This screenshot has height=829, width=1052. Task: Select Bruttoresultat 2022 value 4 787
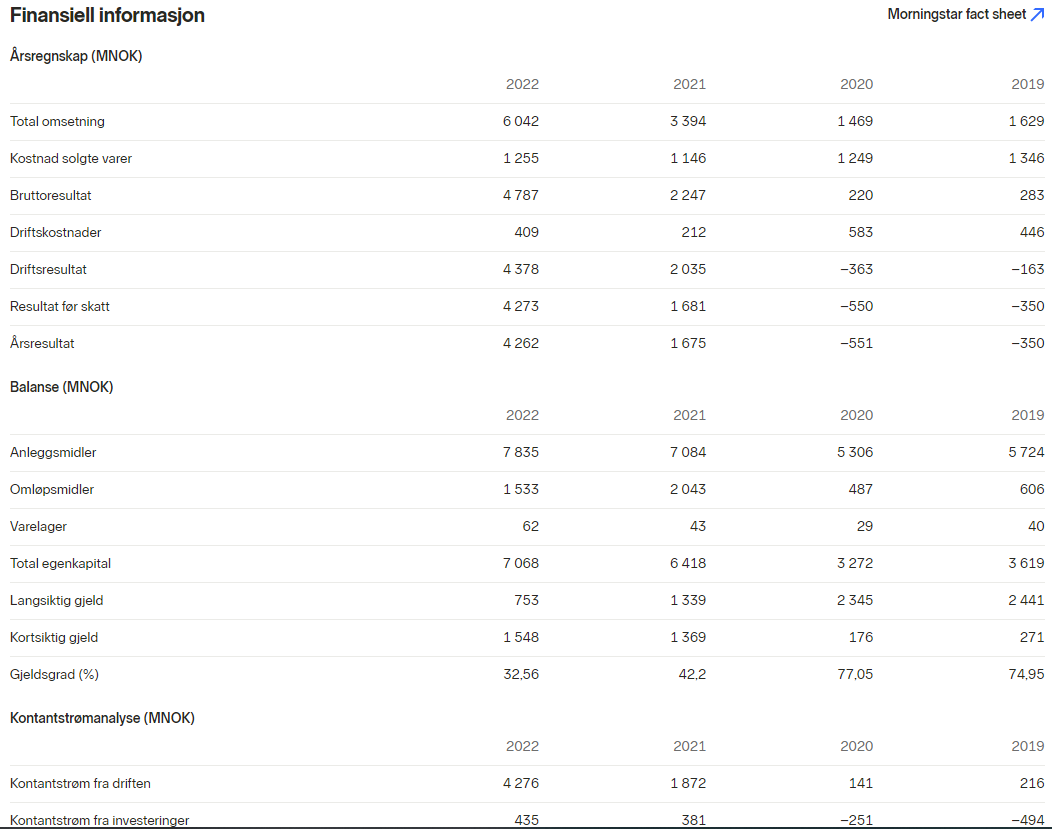point(521,195)
